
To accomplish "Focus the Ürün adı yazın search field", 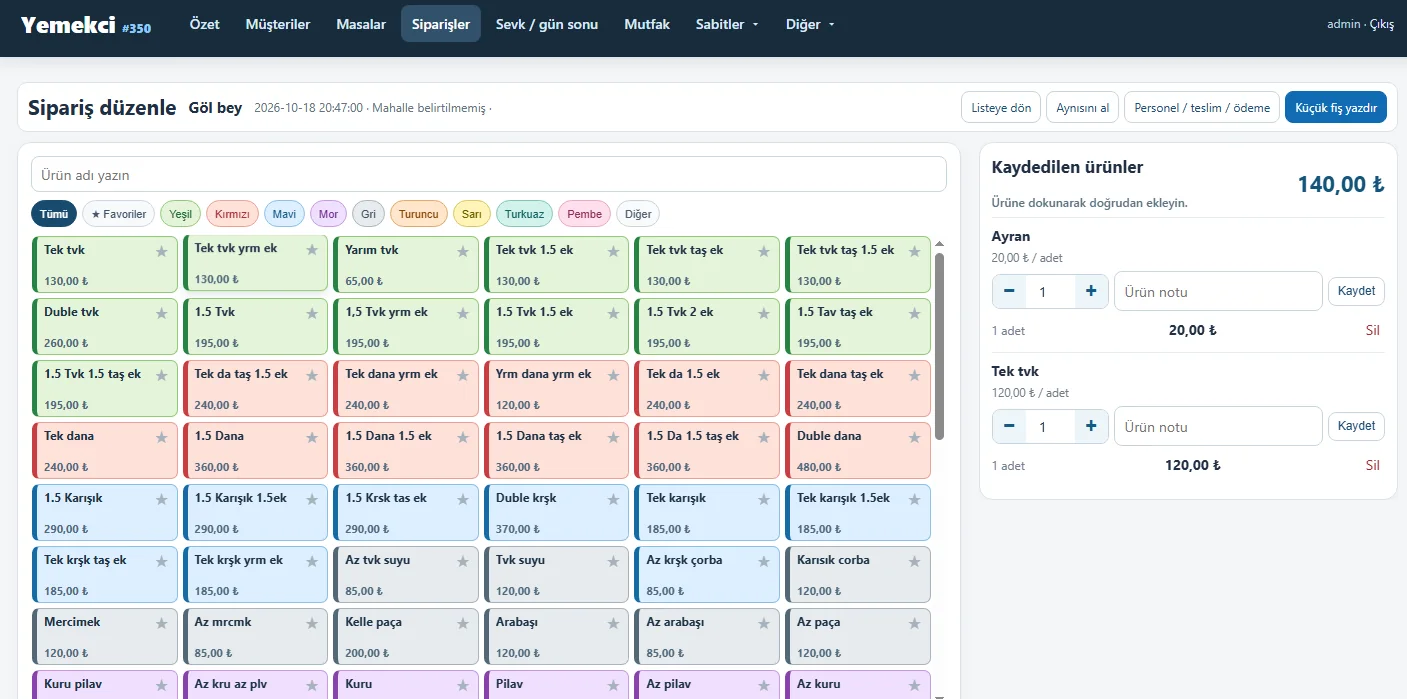I will tap(489, 174).
